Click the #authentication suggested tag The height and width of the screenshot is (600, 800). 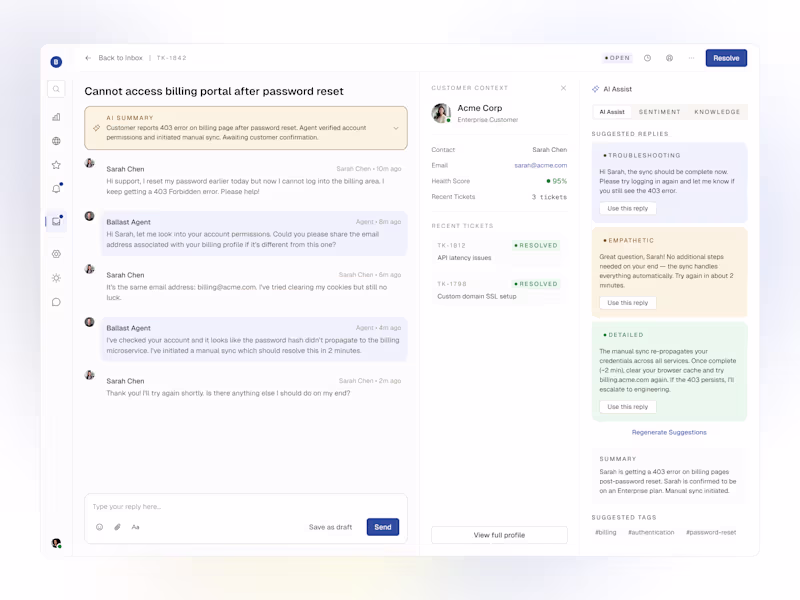[651, 532]
